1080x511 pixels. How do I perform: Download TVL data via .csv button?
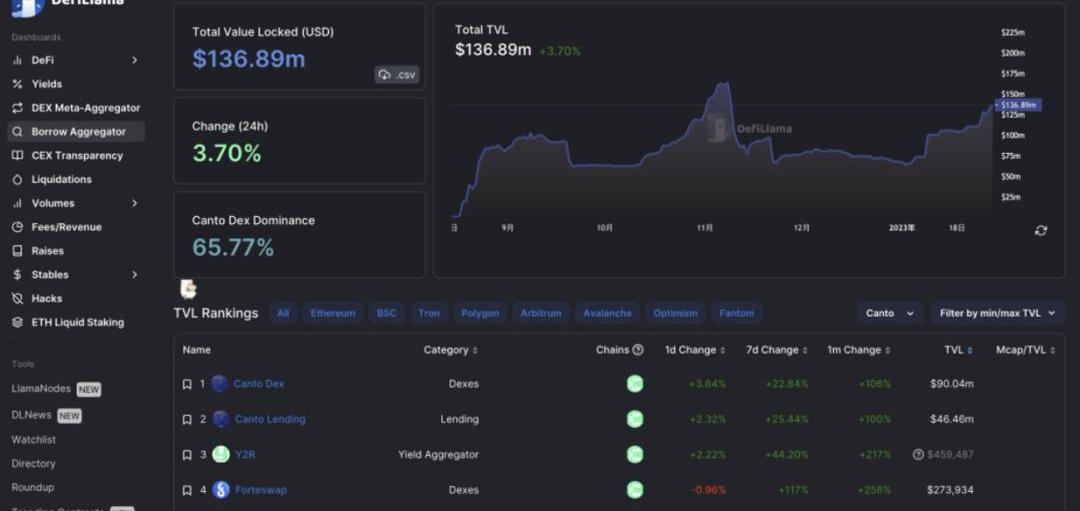[x=397, y=75]
